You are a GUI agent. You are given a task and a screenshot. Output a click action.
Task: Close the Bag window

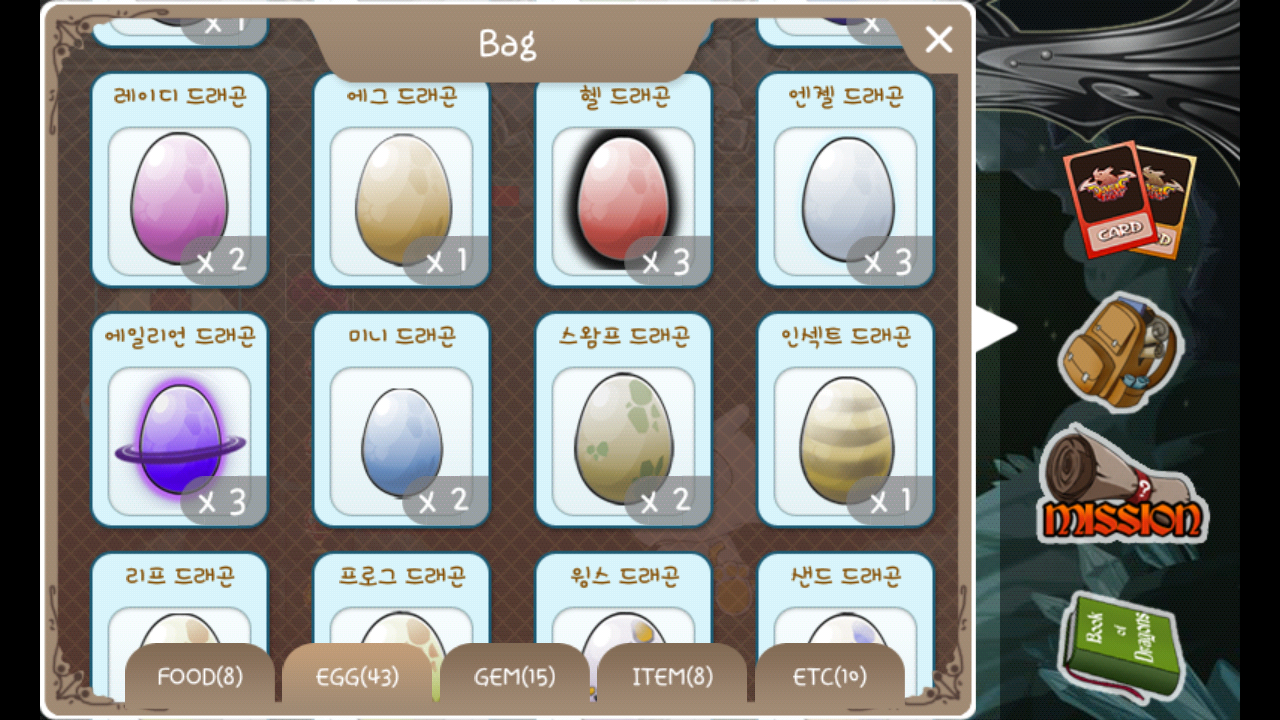click(x=939, y=40)
